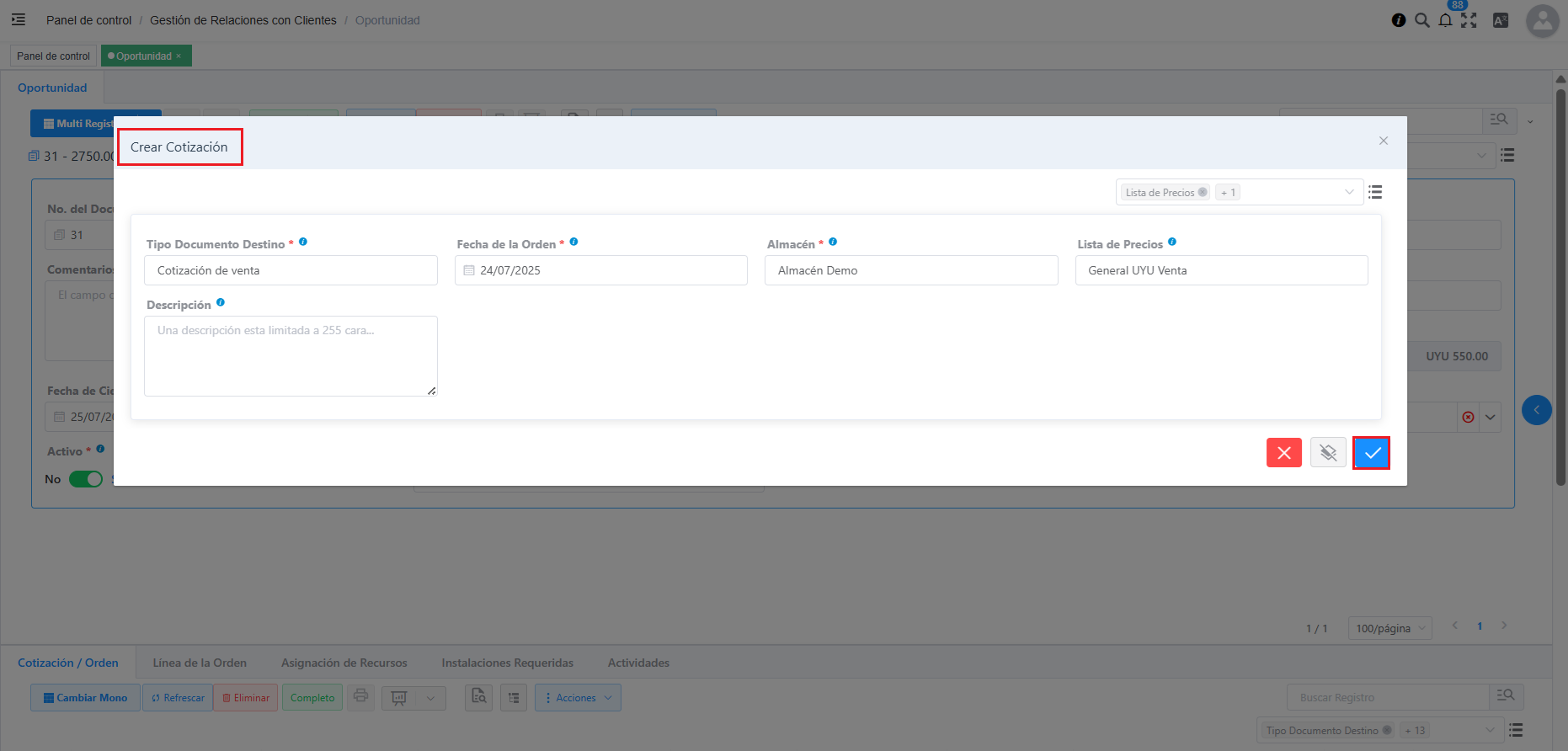The height and width of the screenshot is (751, 1568).
Task: Expand the Lista de Precios field selector dropdown
Action: (x=1349, y=193)
